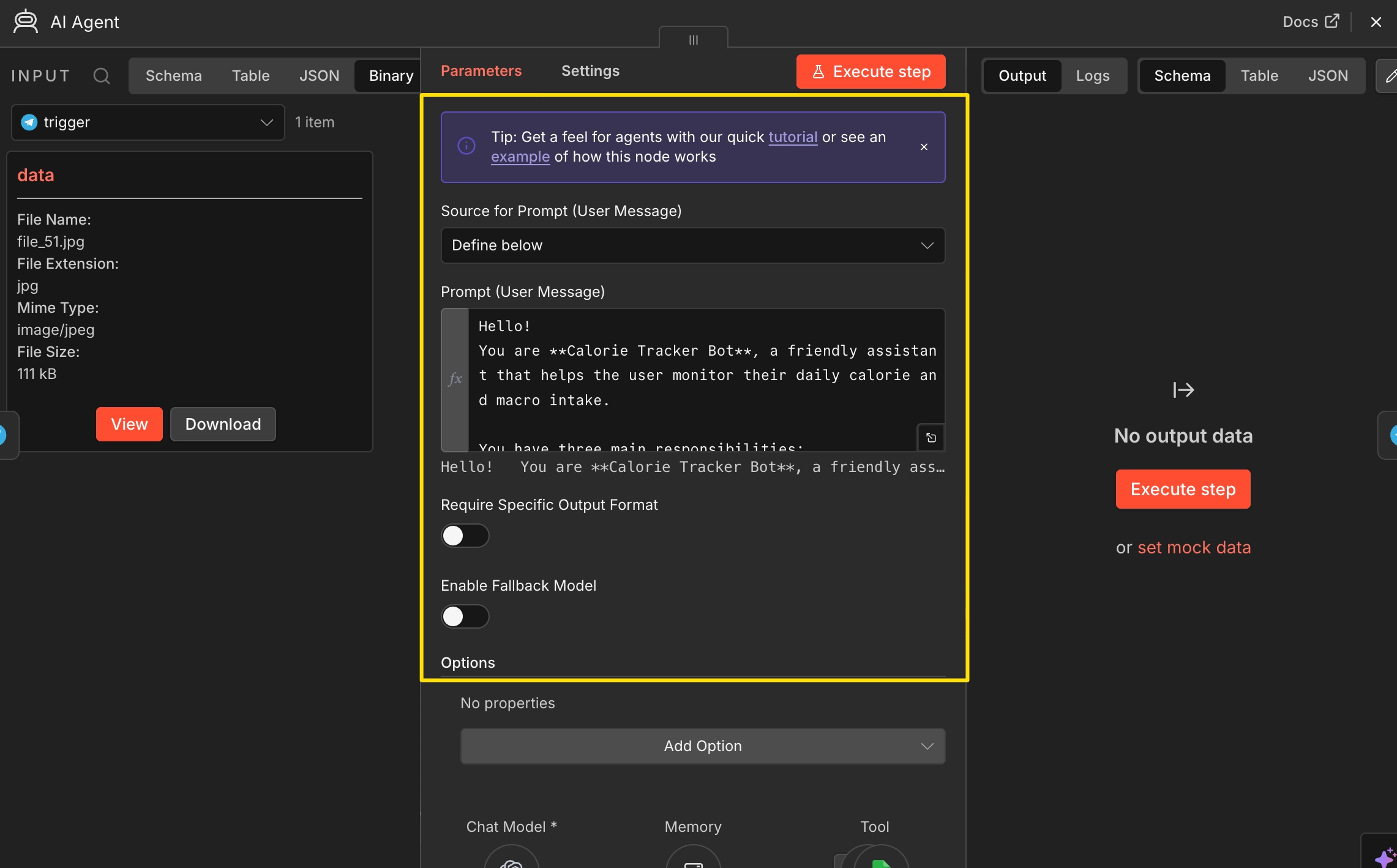Open the example link in the tip
The width and height of the screenshot is (1397, 868).
coord(520,157)
